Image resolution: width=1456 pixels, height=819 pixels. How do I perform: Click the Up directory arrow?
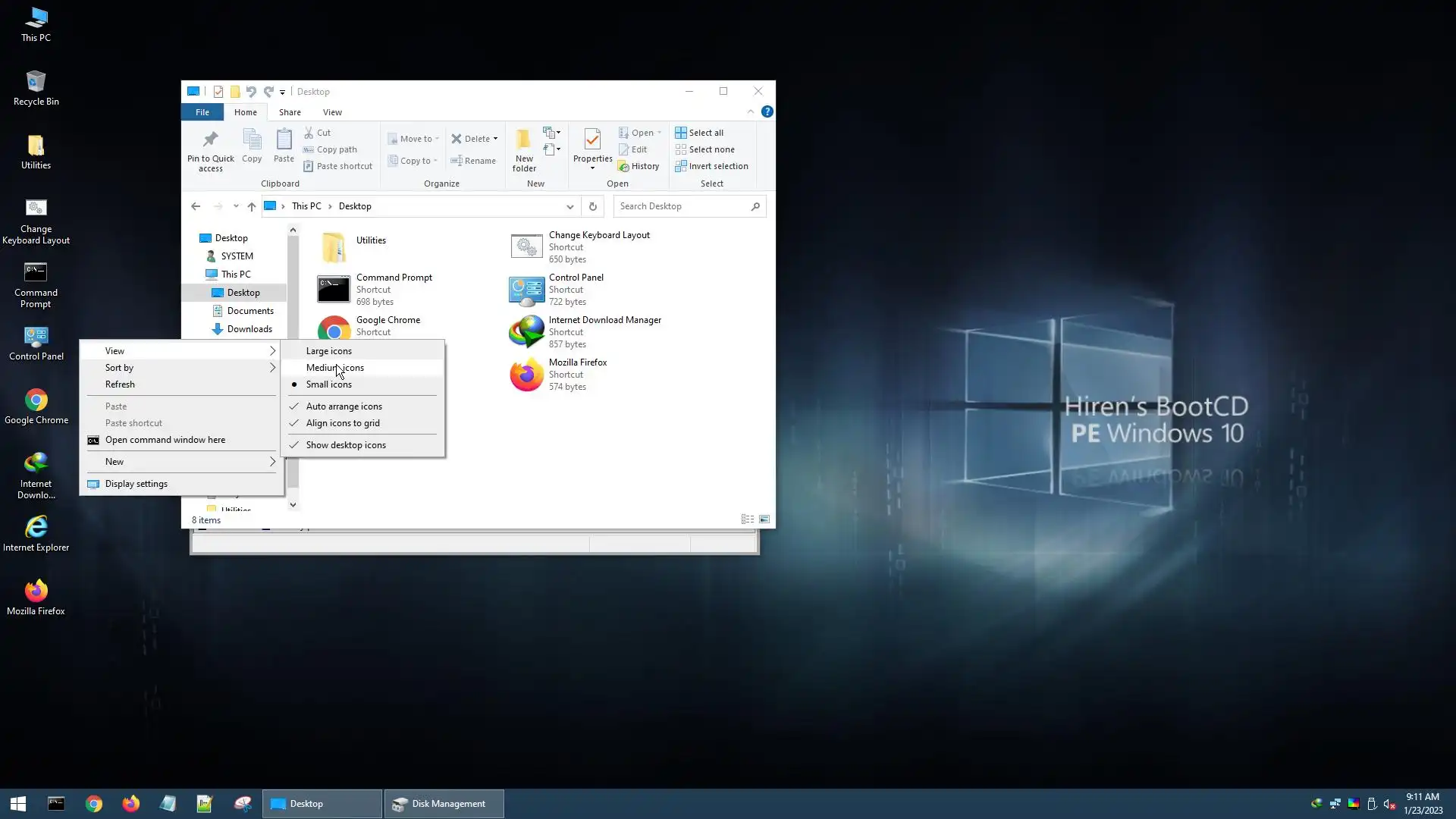pyautogui.click(x=252, y=206)
